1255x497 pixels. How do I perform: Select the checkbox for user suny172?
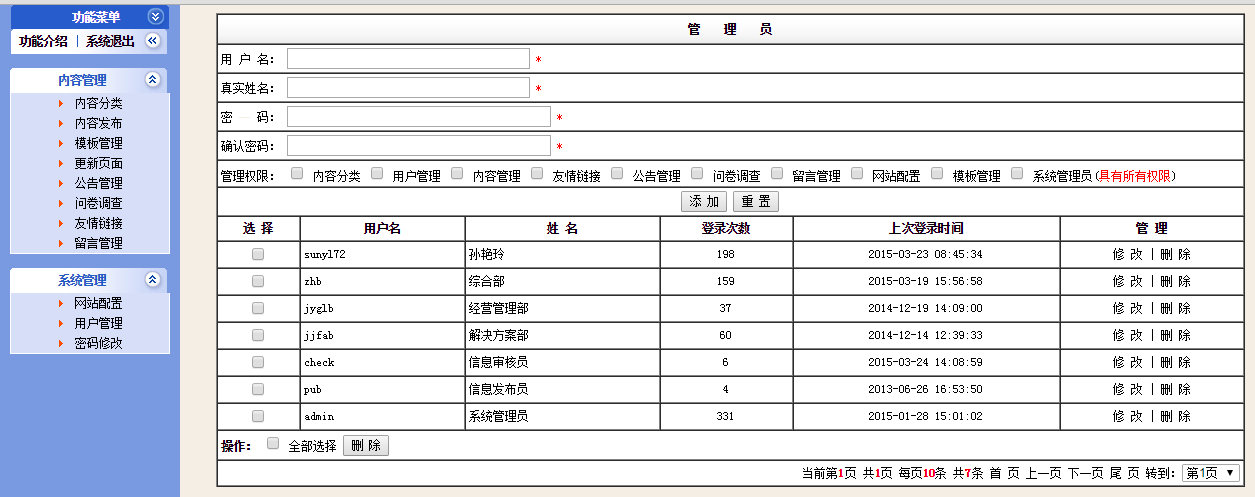click(258, 254)
